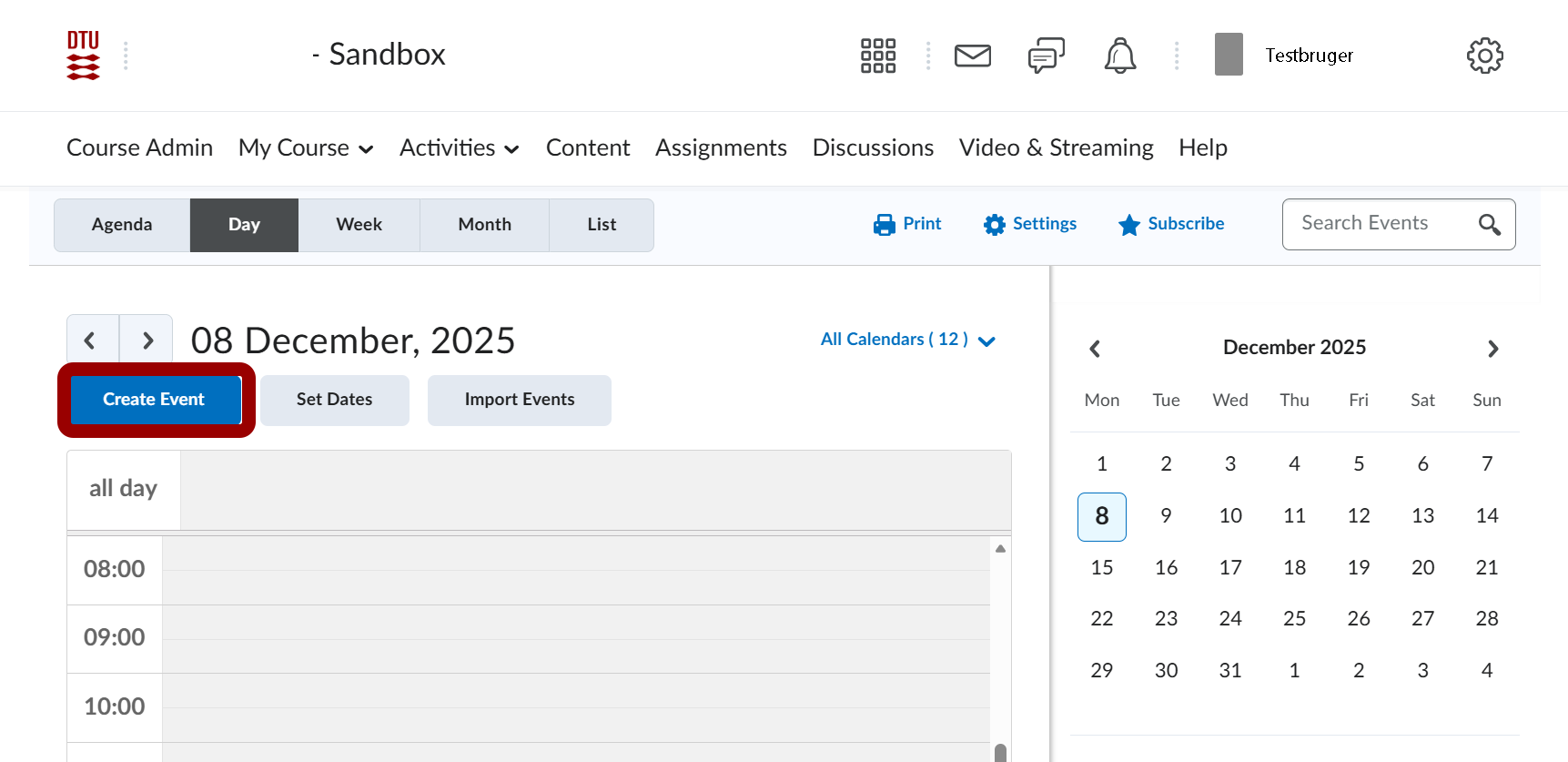Go to next day with right arrow

pos(147,340)
